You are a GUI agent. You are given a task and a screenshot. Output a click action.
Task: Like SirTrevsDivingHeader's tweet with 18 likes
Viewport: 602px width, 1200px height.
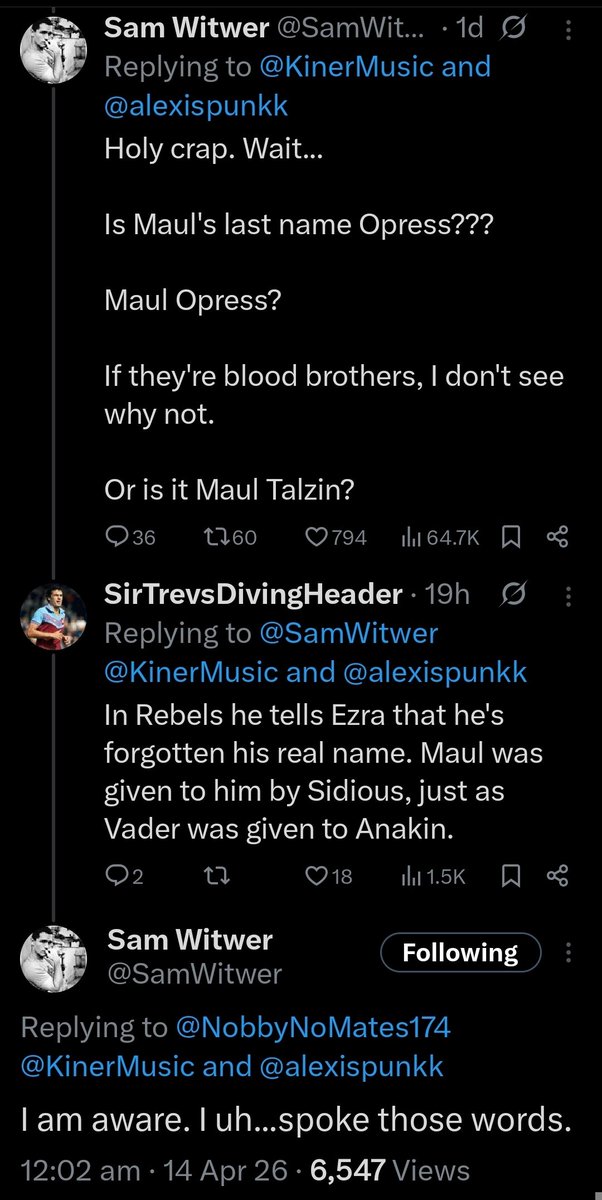(x=318, y=876)
